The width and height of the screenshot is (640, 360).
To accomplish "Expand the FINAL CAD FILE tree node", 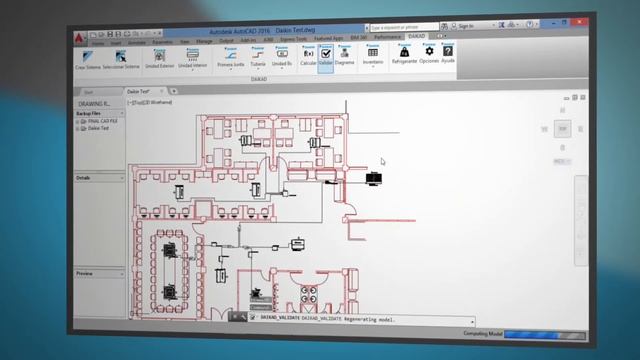I will (x=77, y=122).
